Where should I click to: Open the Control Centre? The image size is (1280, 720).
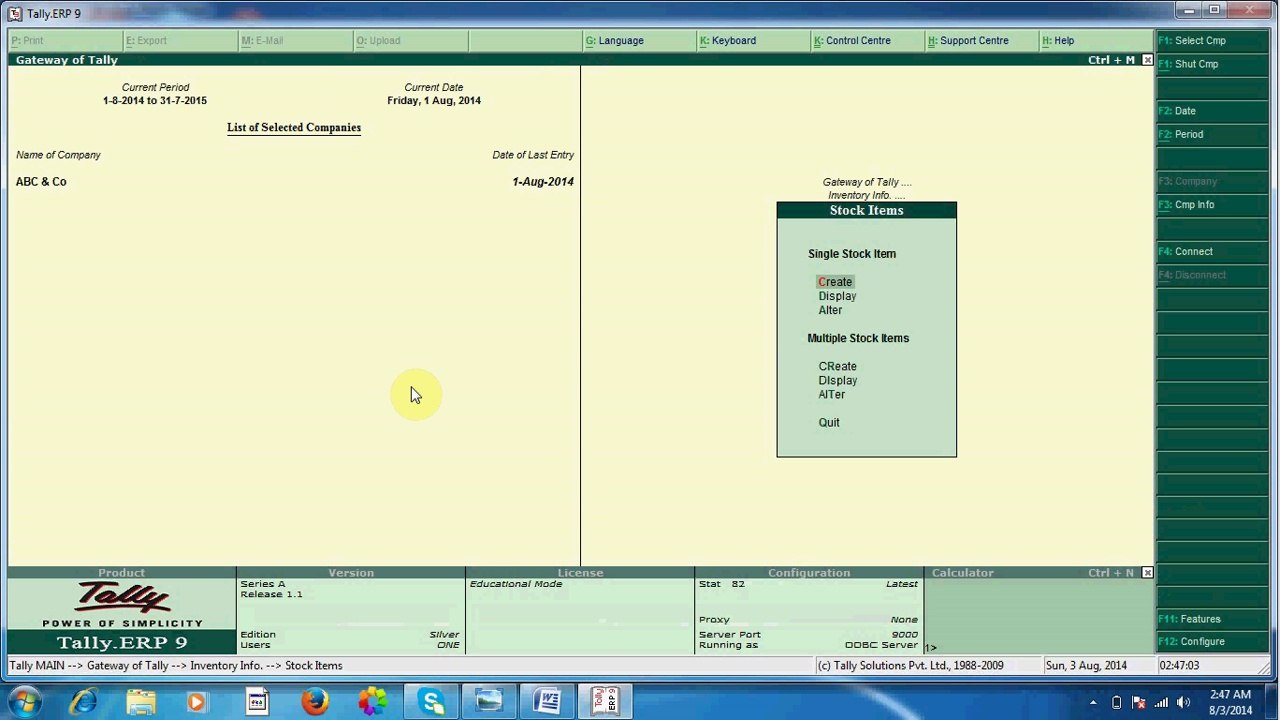[867, 41]
